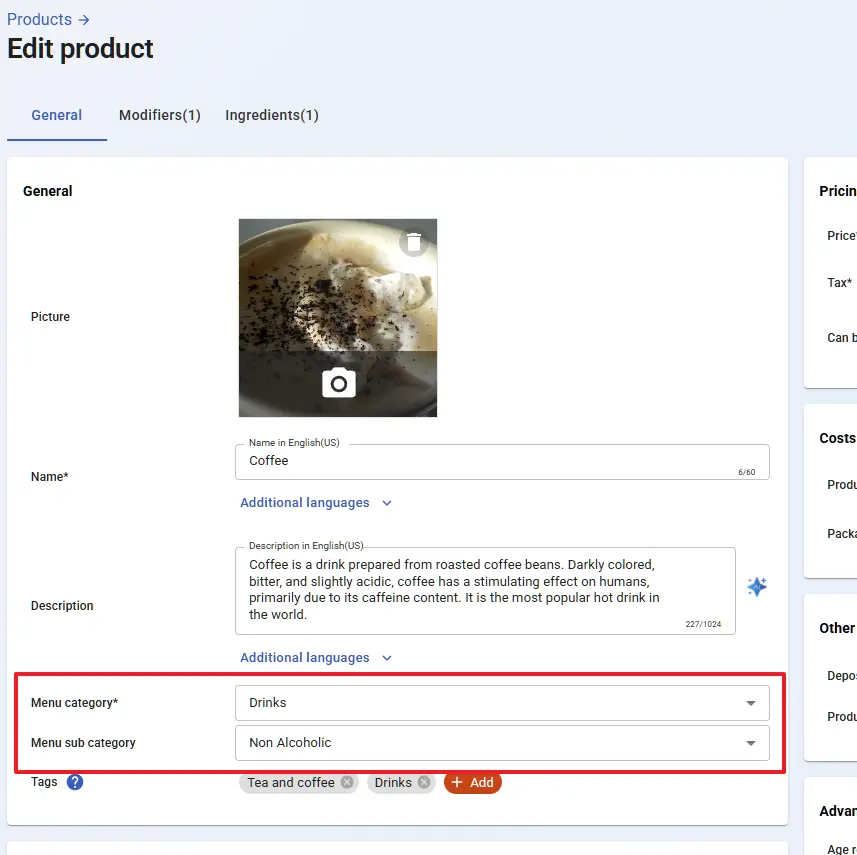Remove the 'Drinks' tag chip
The height and width of the screenshot is (855, 857).
click(424, 783)
